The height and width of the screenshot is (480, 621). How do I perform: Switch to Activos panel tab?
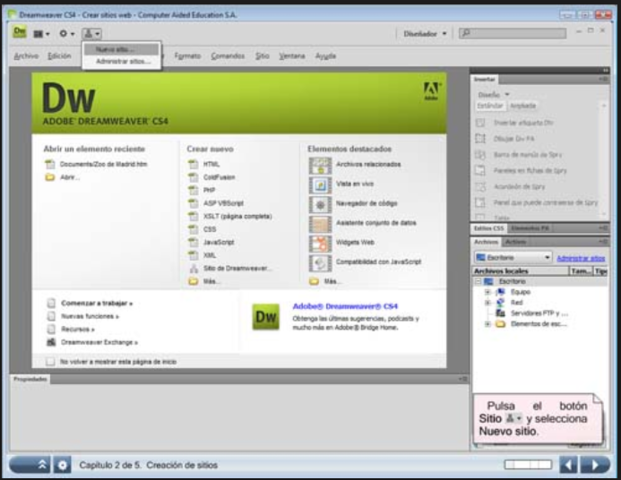tap(516, 242)
